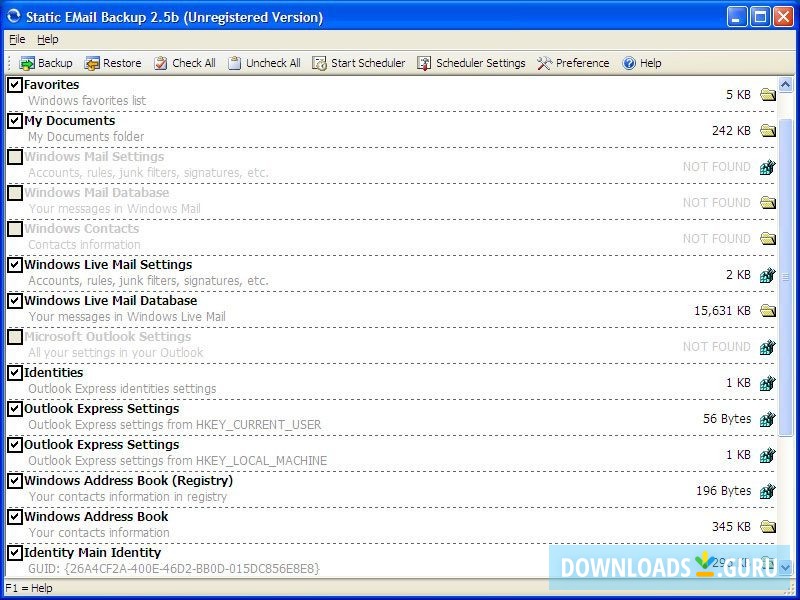Click folder icon in the 345 KB Windows Address Book row
Image resolution: width=800 pixels, height=600 pixels.
768,527
